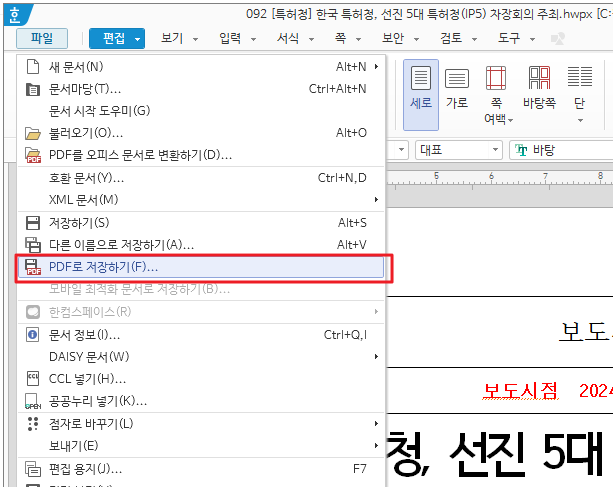This screenshot has height=487, width=613.
Task: Expand the 검토 dropdown arrow
Action: (x=474, y=39)
